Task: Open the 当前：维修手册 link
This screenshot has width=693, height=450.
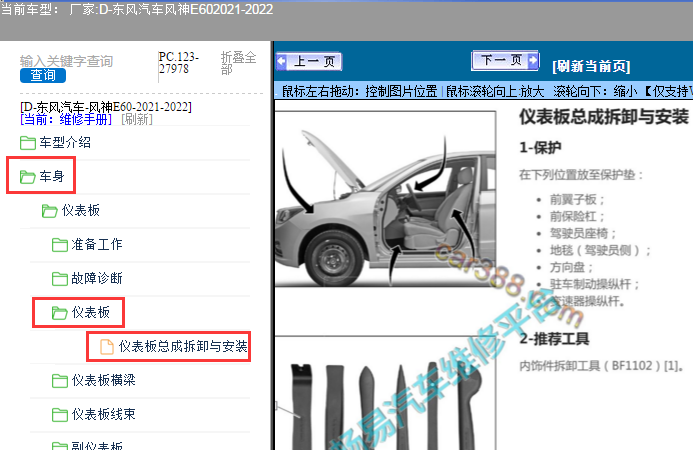Action: pyautogui.click(x=66, y=119)
